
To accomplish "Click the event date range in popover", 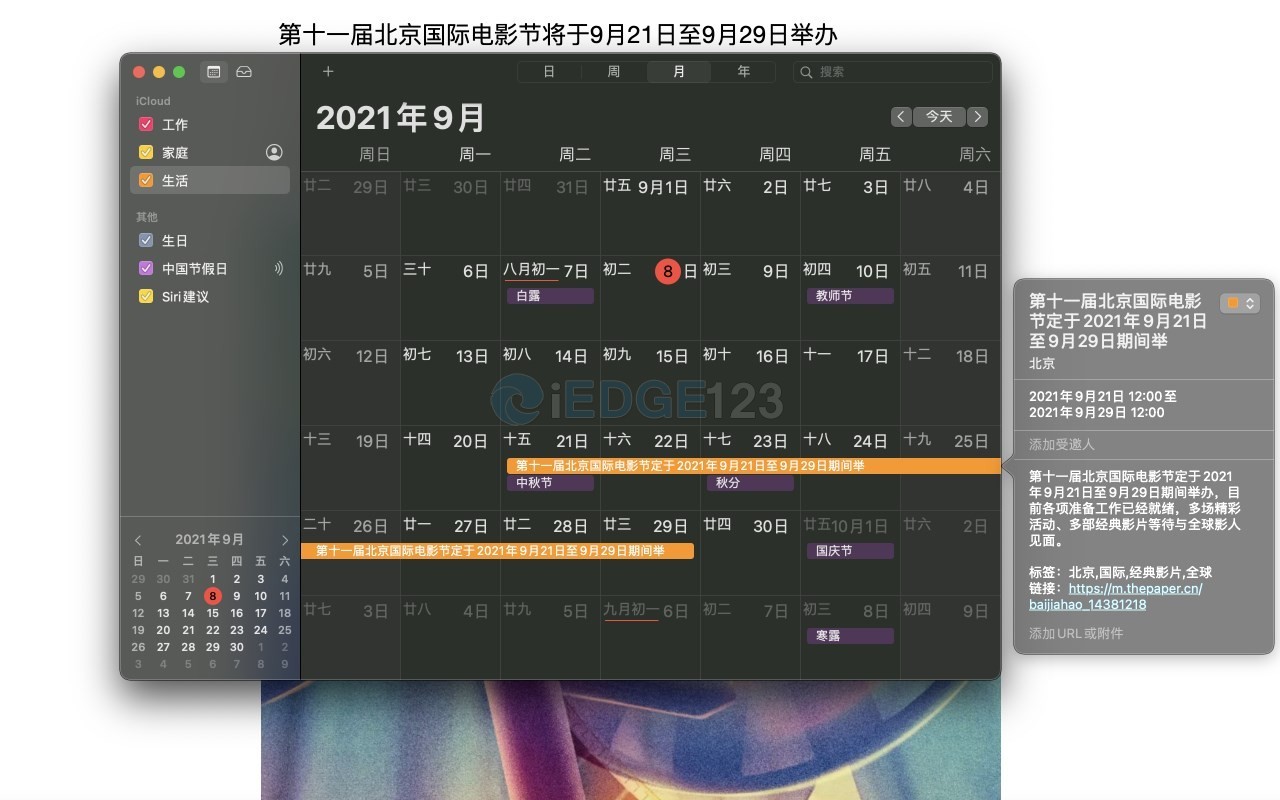I will pos(1103,404).
